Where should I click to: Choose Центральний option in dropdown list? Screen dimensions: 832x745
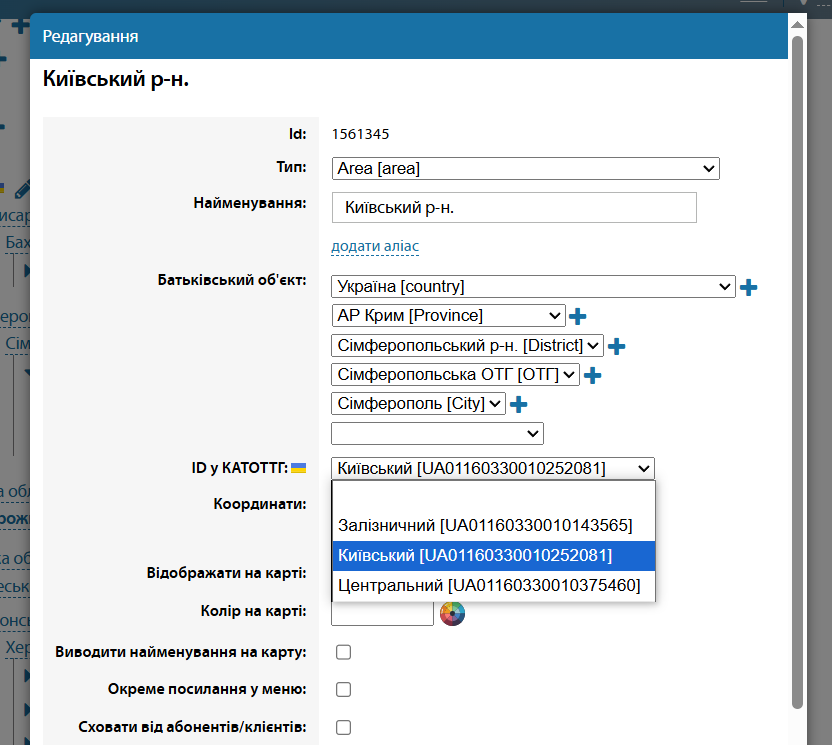coord(489,585)
